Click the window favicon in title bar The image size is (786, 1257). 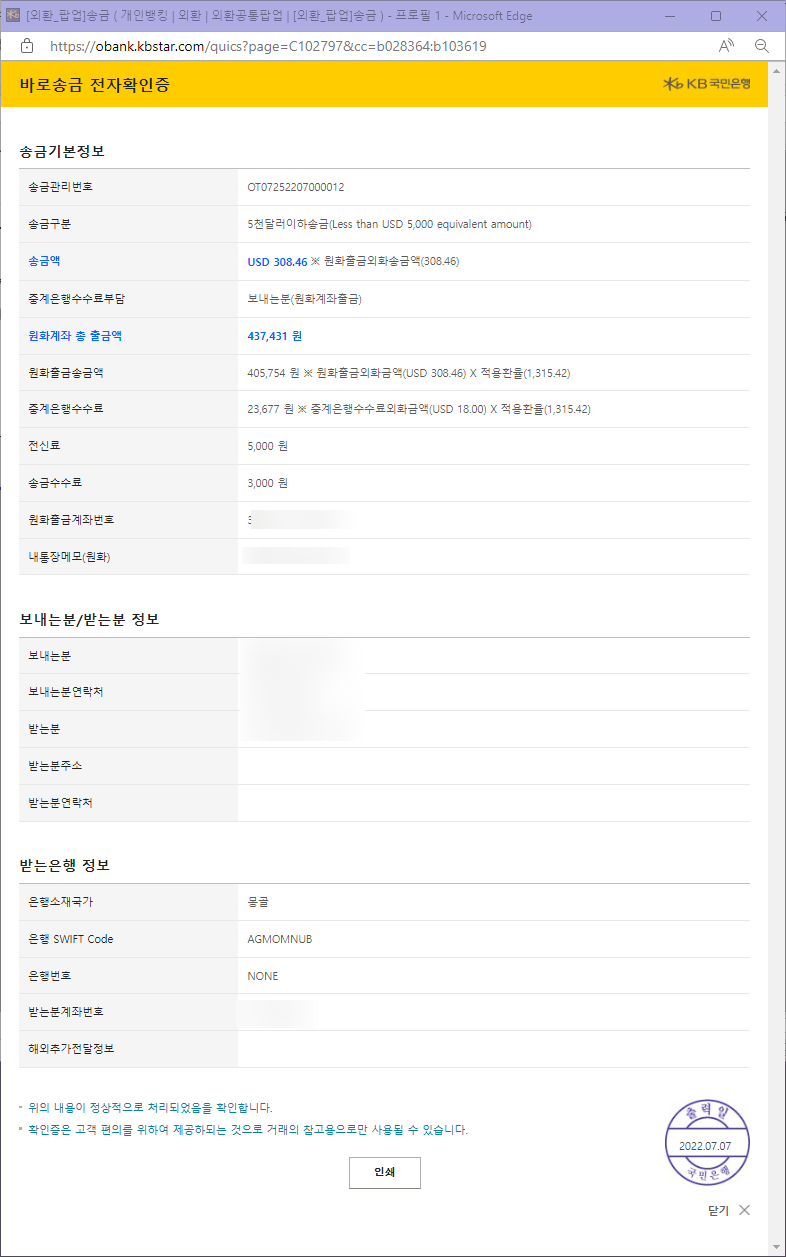14,16
